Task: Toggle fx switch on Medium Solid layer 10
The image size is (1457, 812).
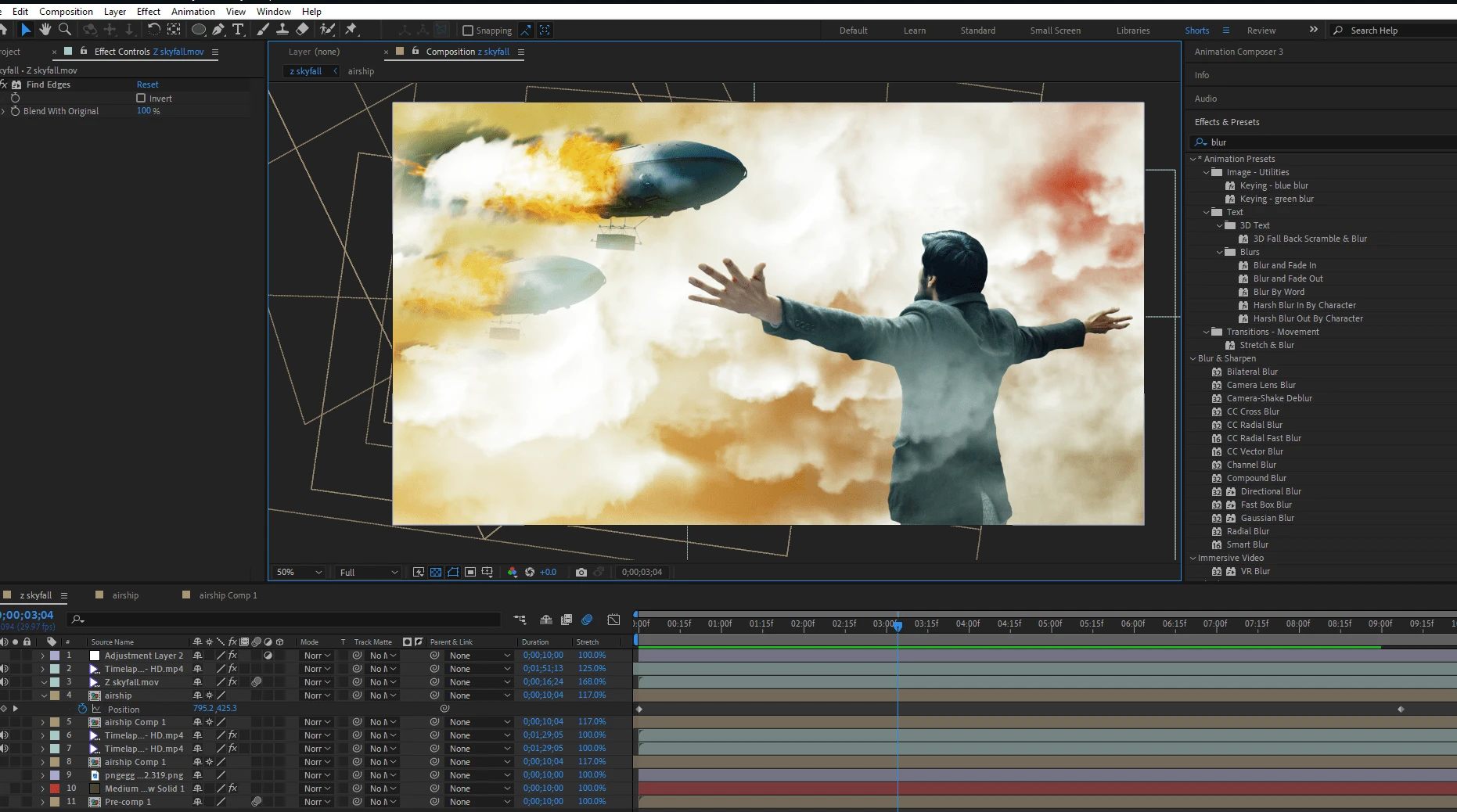Action: pos(232,789)
